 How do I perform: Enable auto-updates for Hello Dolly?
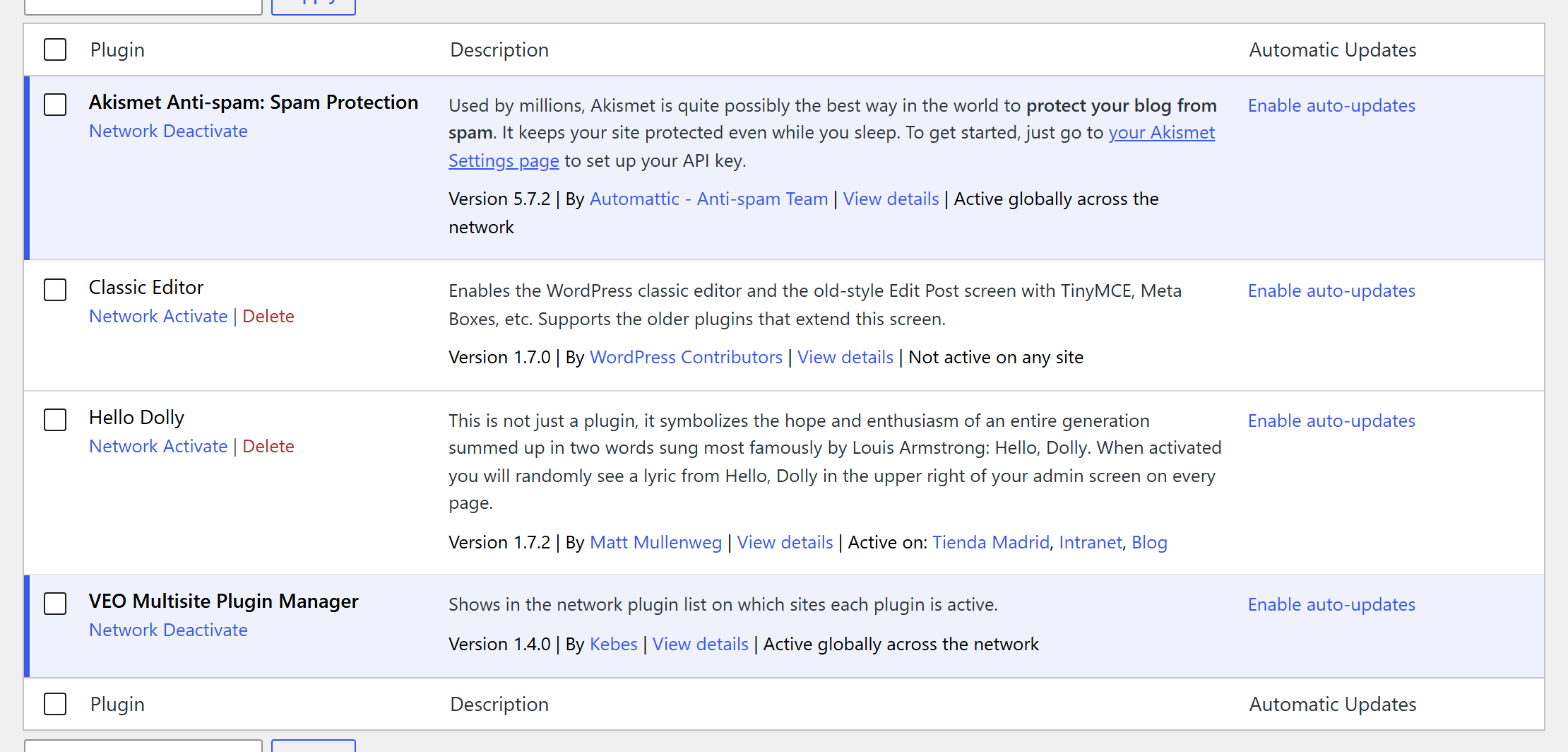tap(1331, 421)
